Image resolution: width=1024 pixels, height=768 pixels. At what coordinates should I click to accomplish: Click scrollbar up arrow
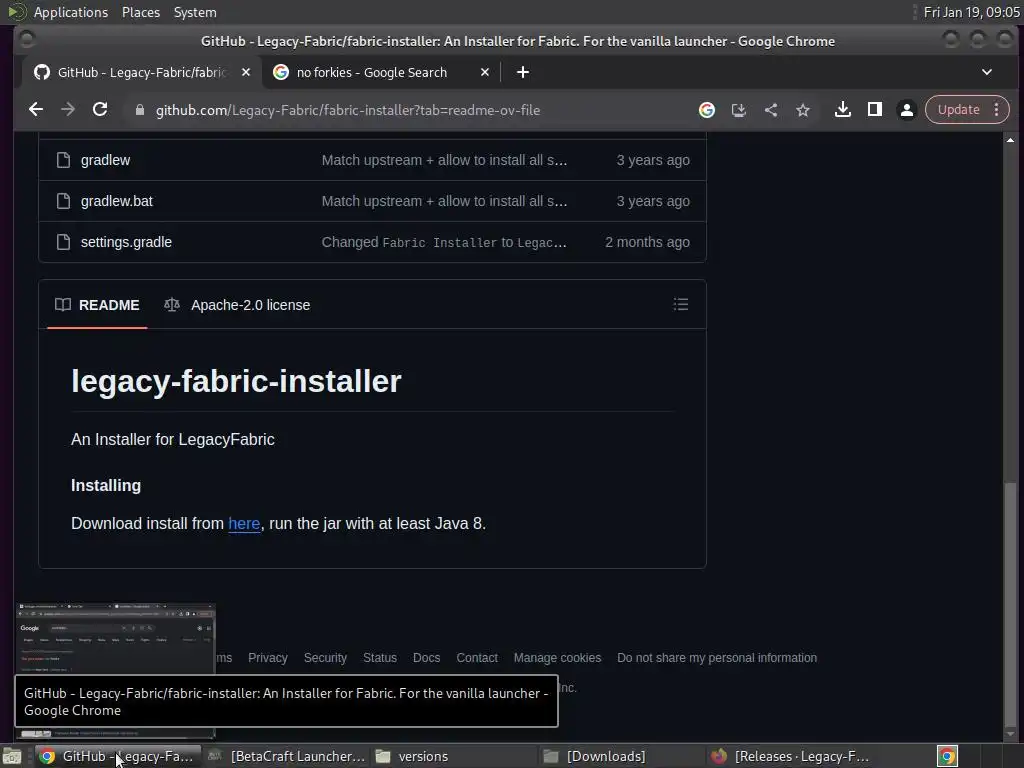click(1010, 140)
